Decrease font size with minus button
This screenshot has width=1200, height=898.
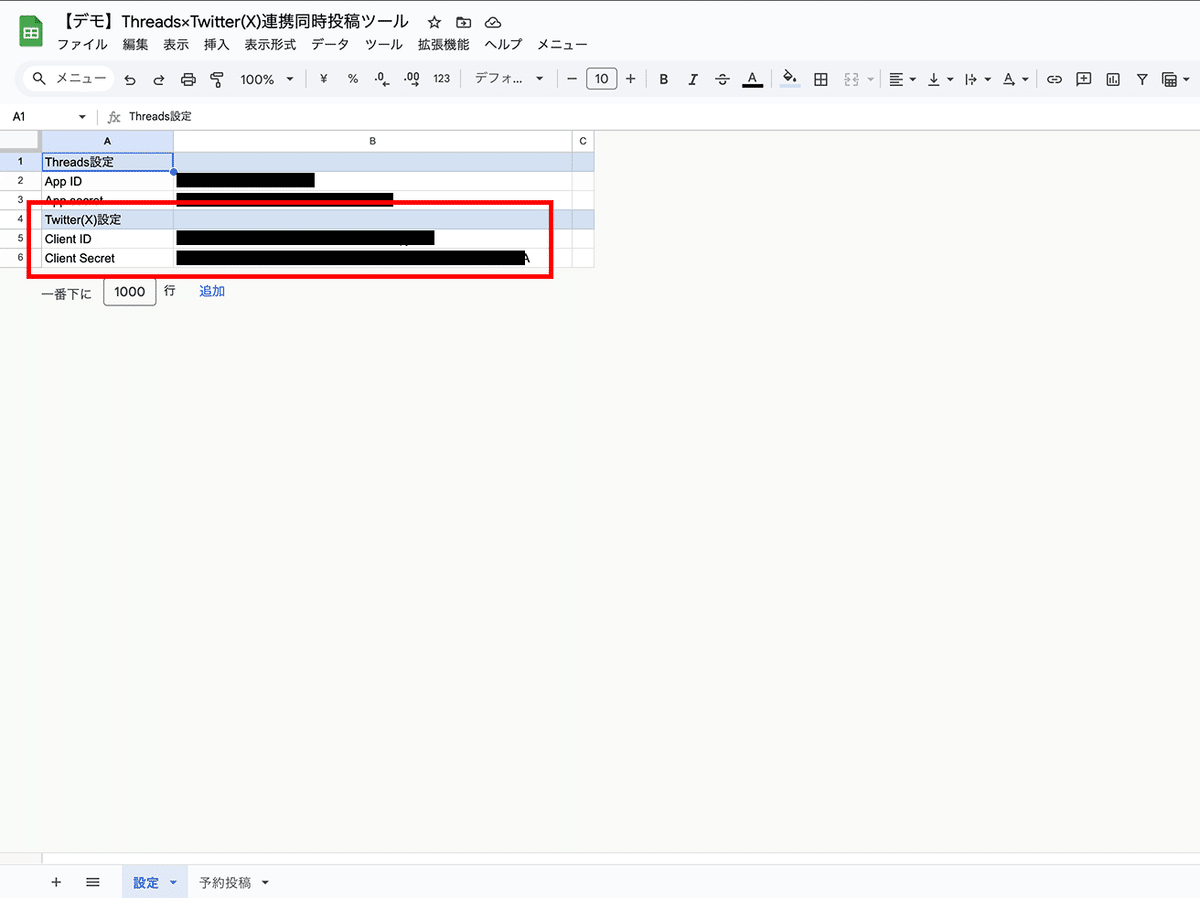coord(572,79)
